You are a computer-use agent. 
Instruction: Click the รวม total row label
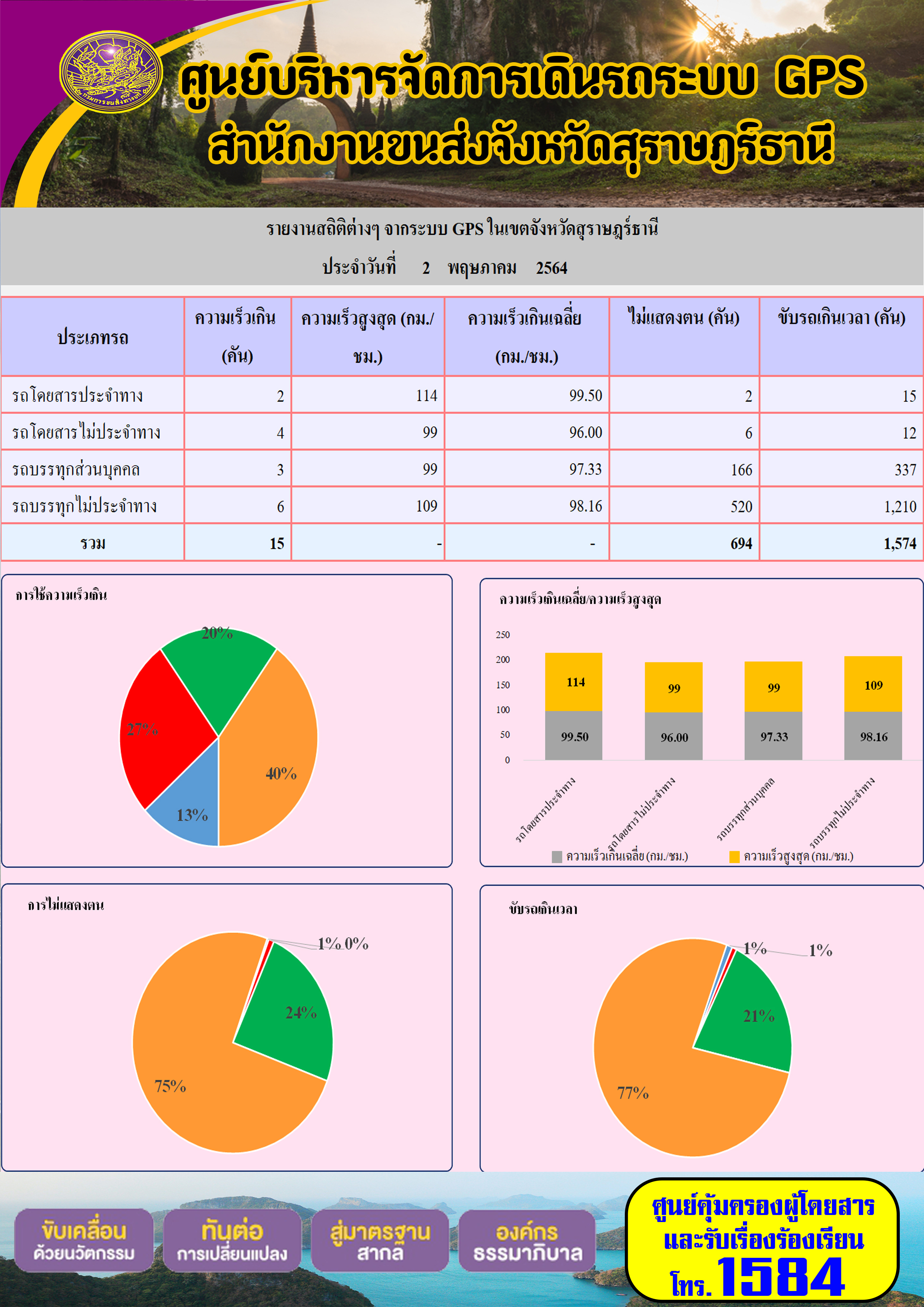pyautogui.click(x=93, y=543)
